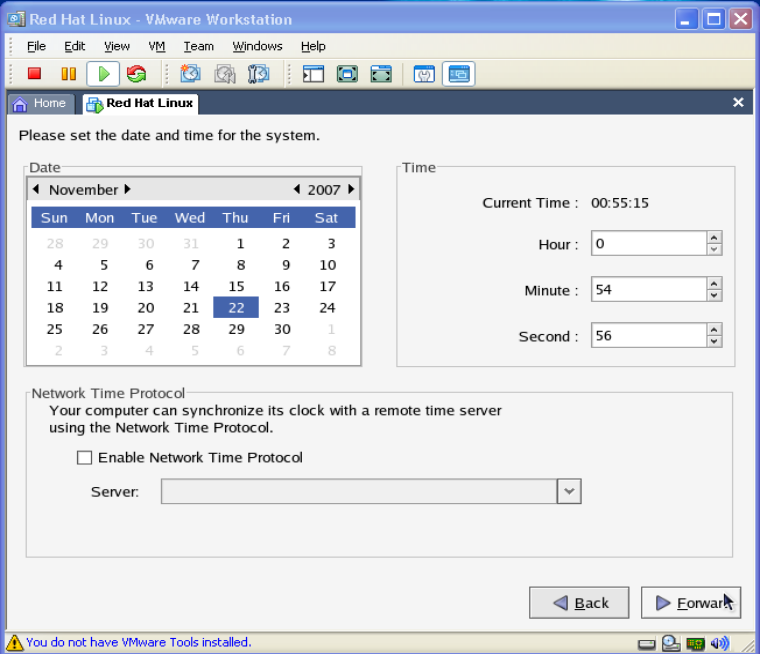Click the Reset virtual machine icon
Screen dimensions: 760x654
coord(136,73)
